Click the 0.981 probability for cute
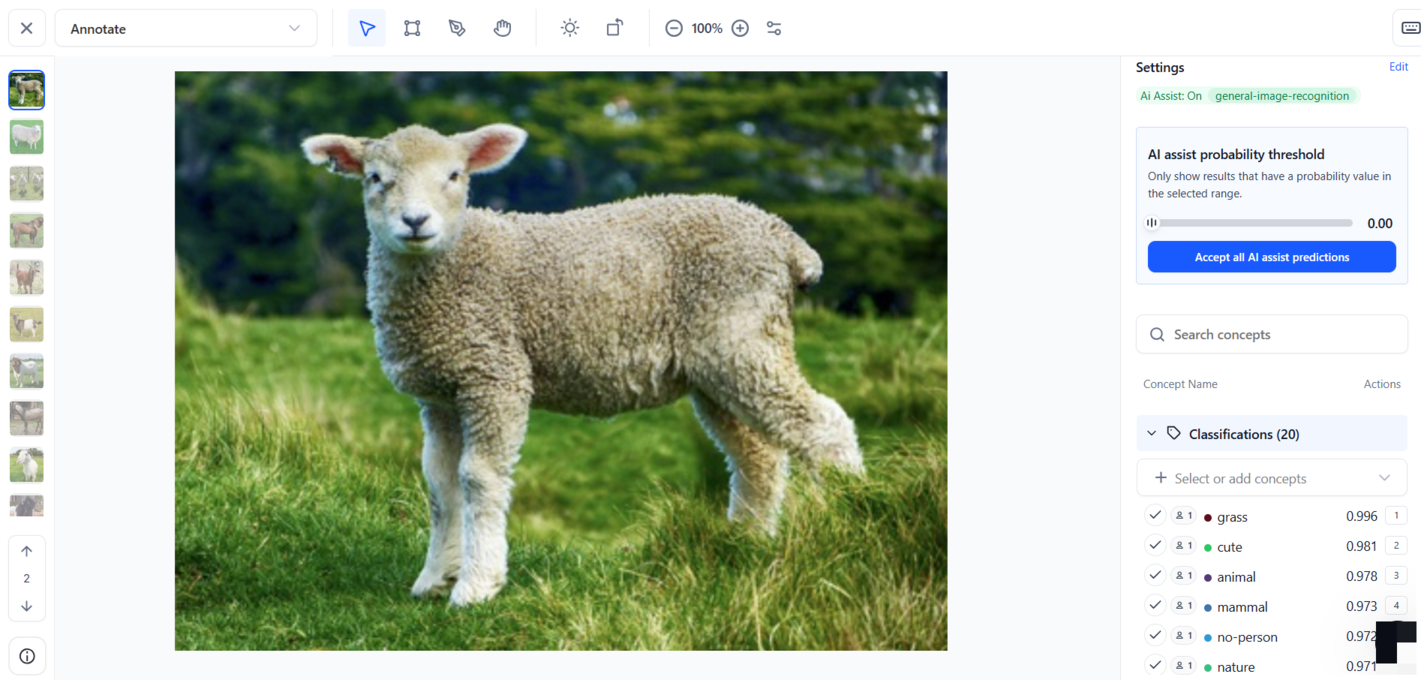 tap(1361, 547)
